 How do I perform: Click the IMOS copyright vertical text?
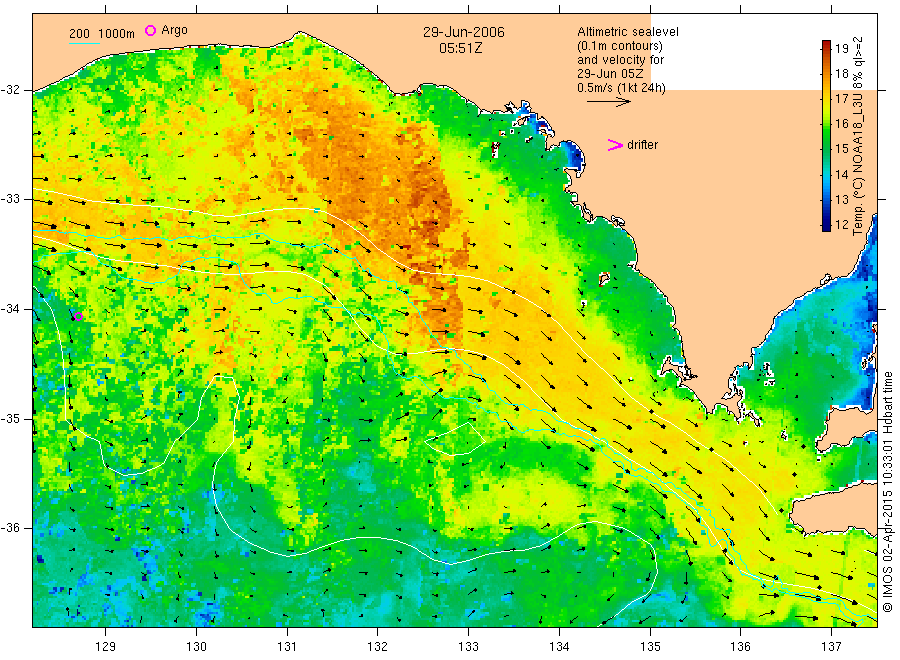[888, 491]
